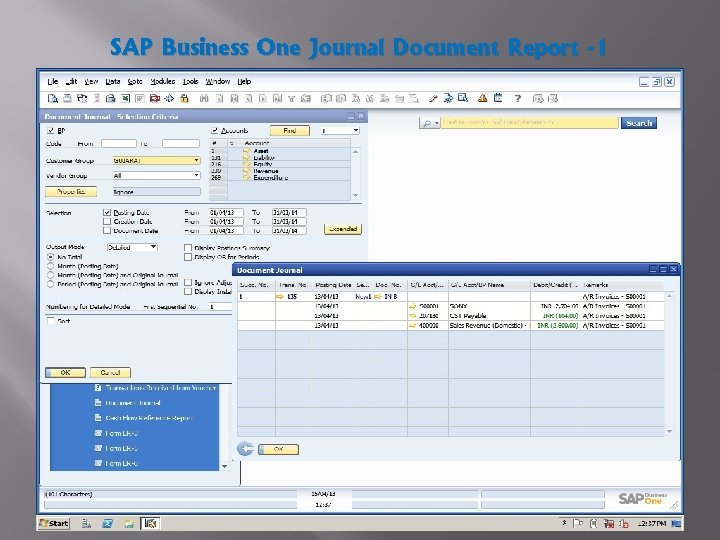This screenshot has width=720, height=540.
Task: Click the Find binoculars toolbar icon
Action: click(204, 98)
